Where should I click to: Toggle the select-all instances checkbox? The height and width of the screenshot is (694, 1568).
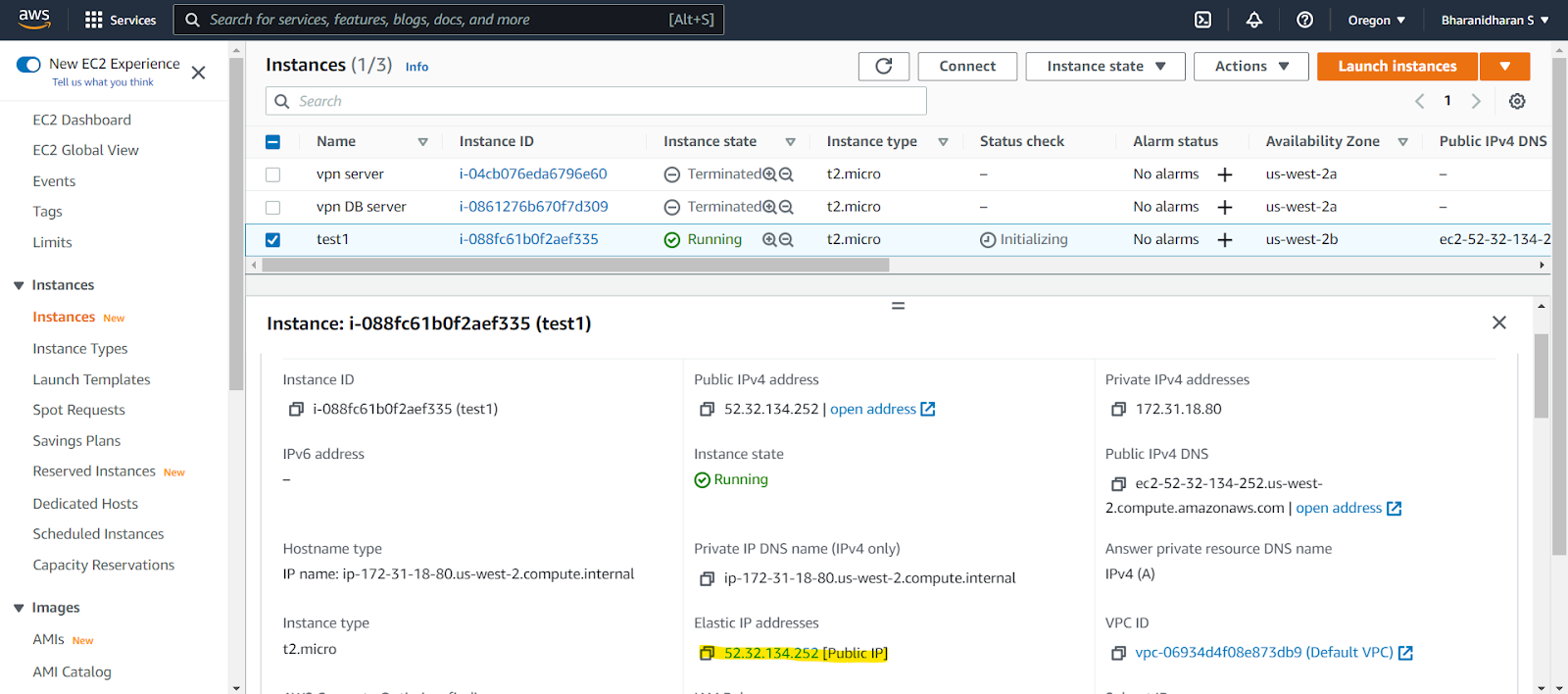click(272, 142)
